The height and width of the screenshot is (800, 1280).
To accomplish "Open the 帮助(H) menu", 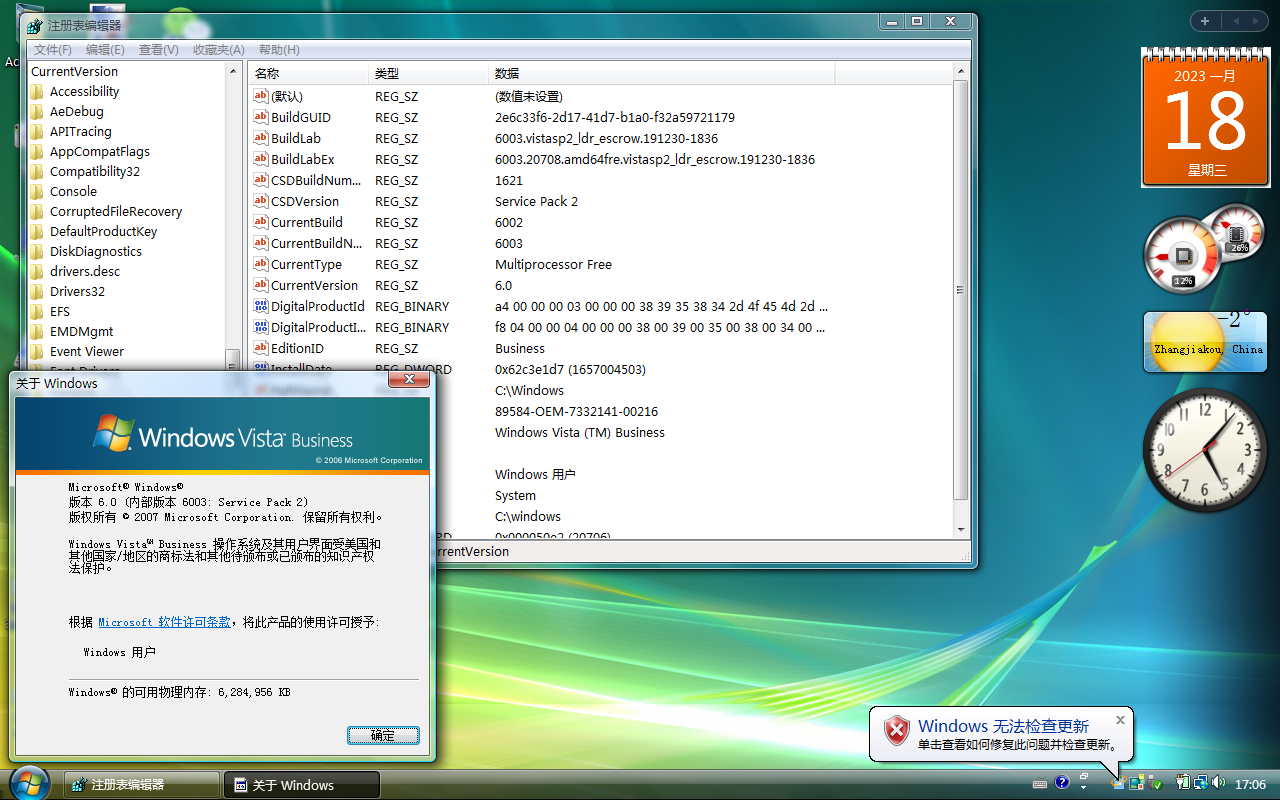I will [x=278, y=50].
